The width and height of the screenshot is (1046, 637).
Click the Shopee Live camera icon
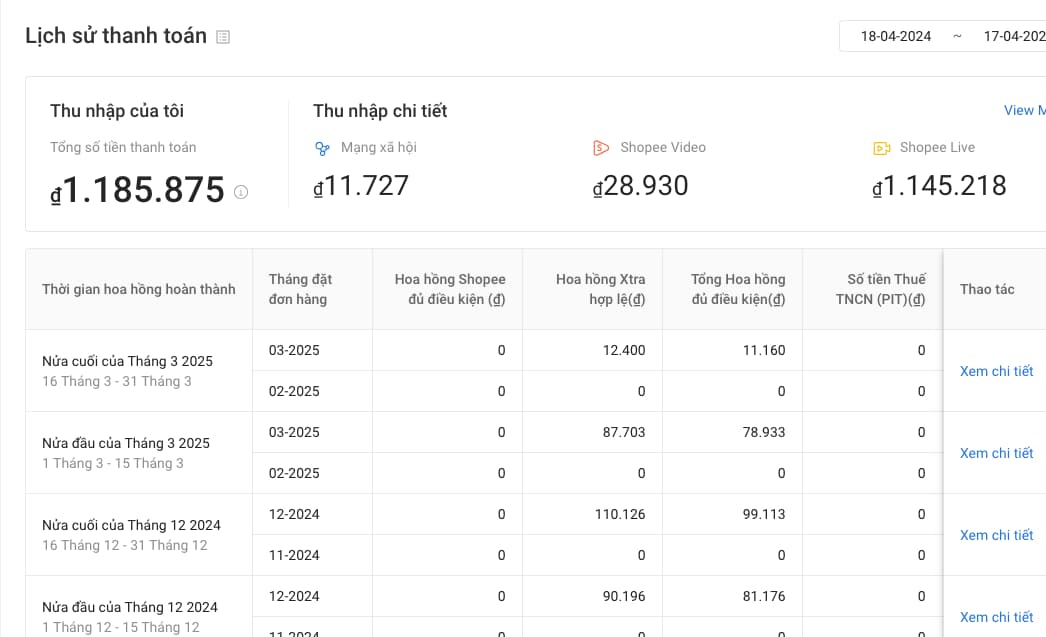pyautogui.click(x=881, y=148)
